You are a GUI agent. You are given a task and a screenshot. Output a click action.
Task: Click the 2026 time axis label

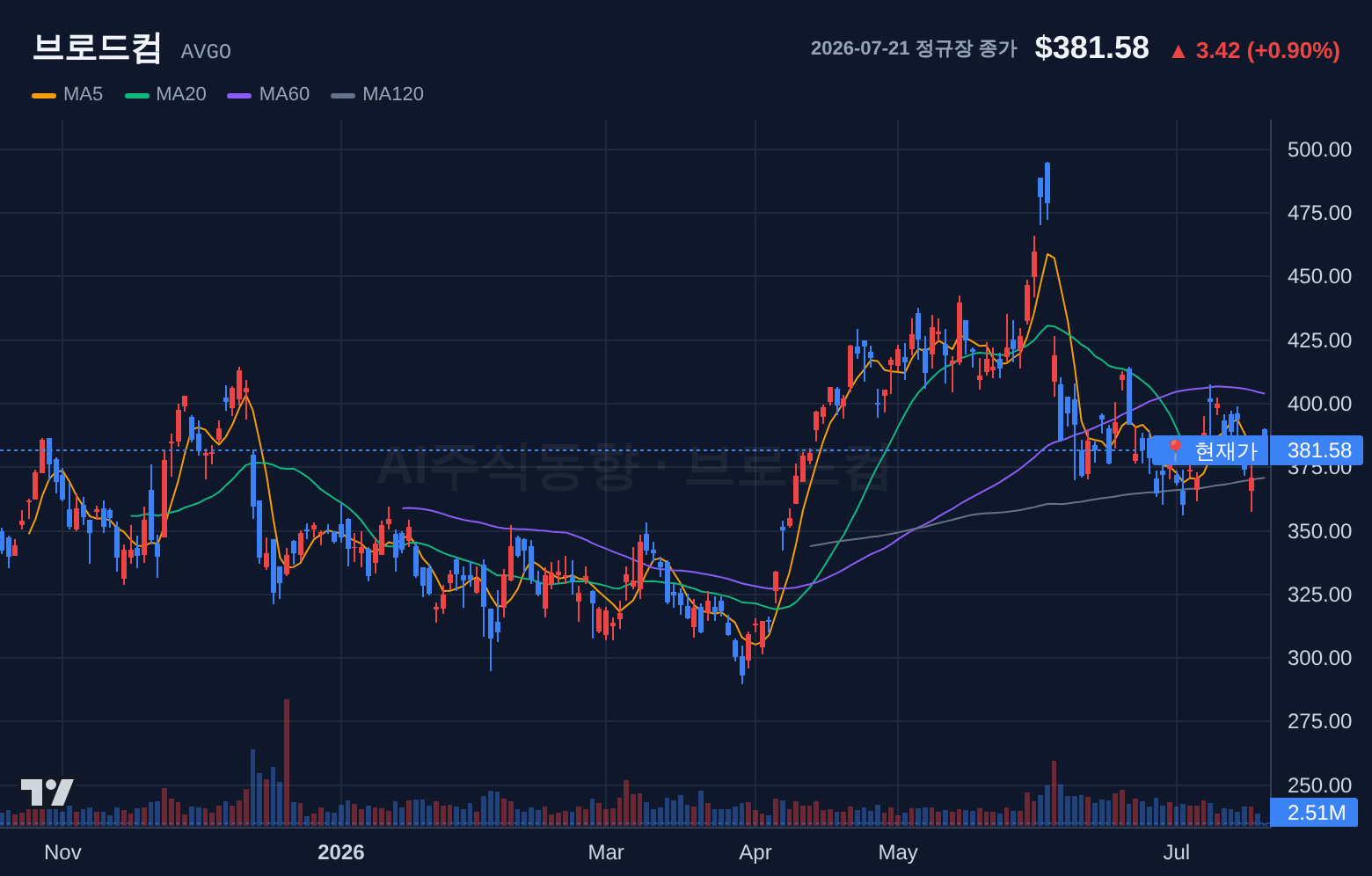(x=341, y=852)
